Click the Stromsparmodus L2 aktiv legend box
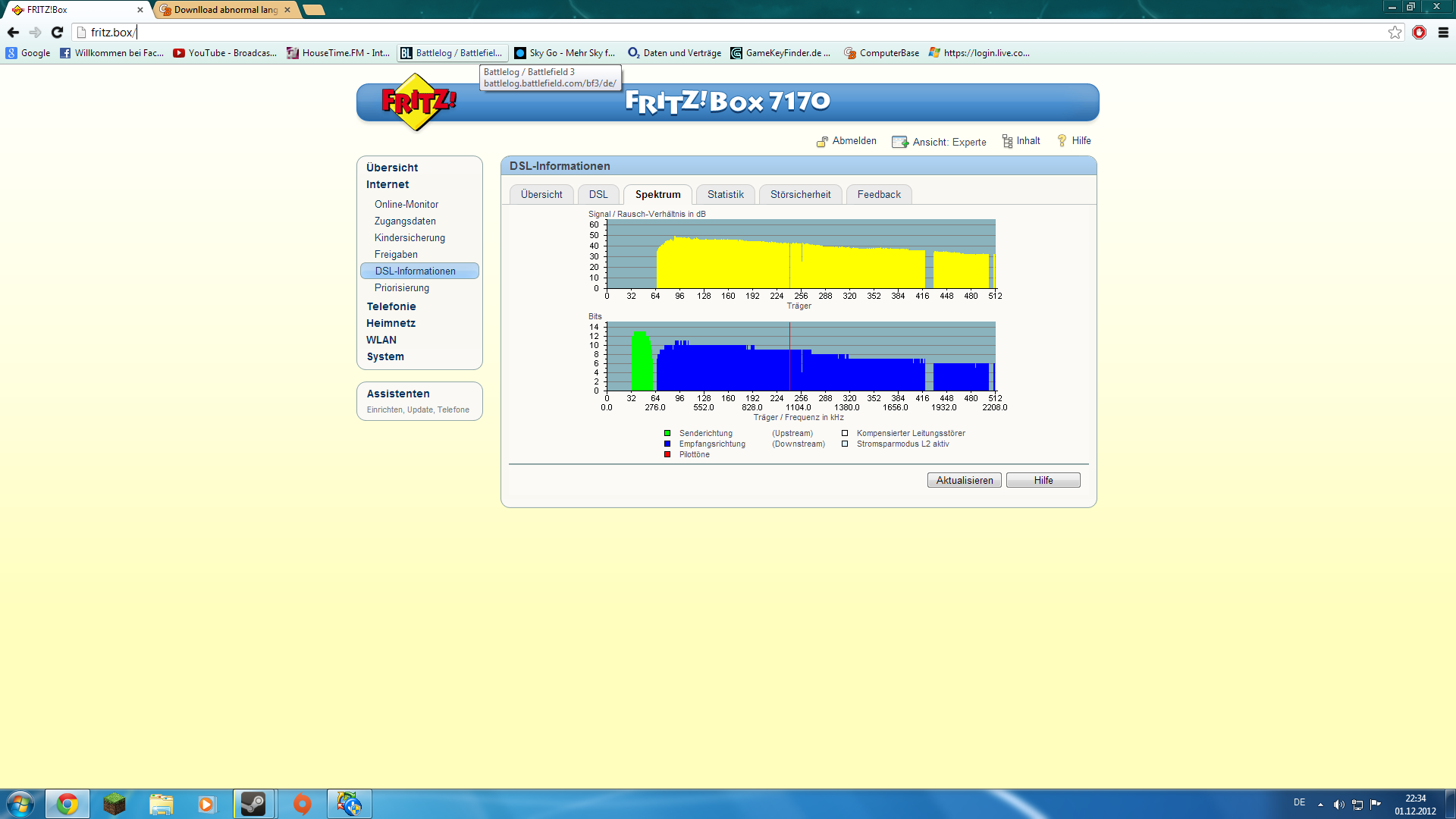The image size is (1456, 819). point(845,444)
